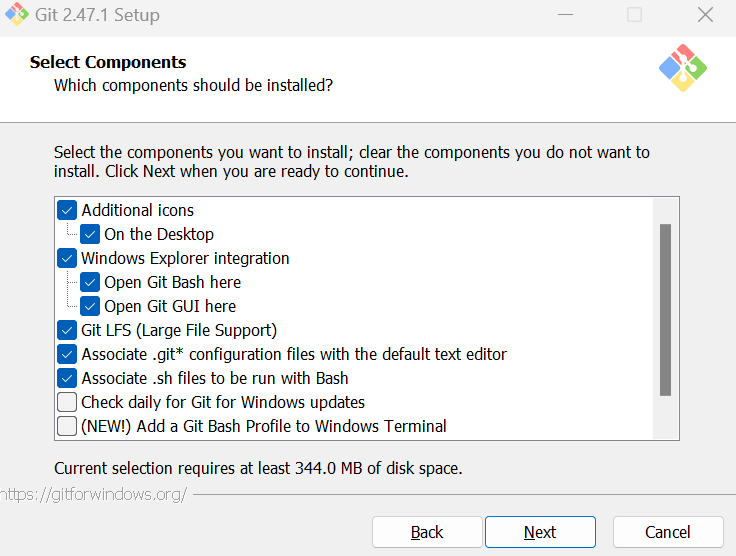Click the components list scrollbar

[665, 310]
